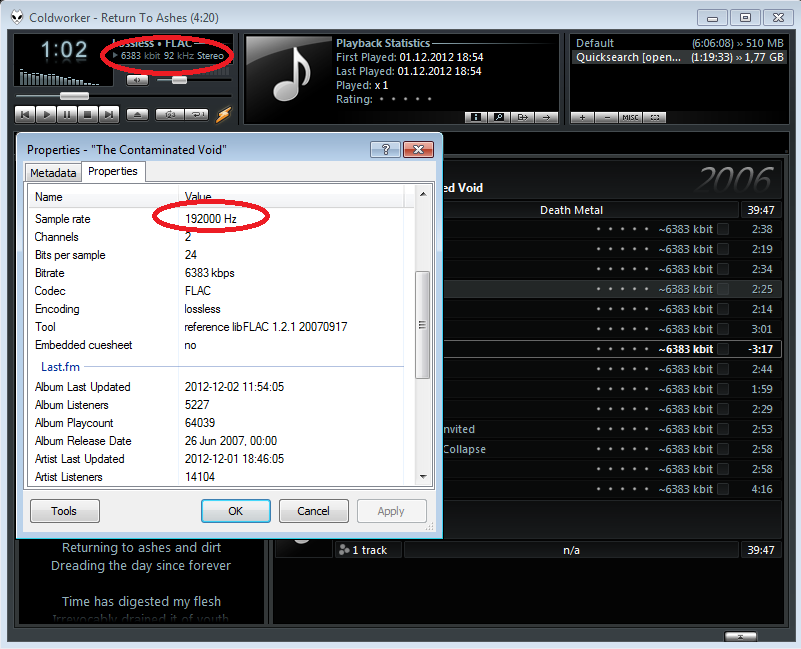
Task: Click the Play button in player controls
Action: click(x=46, y=114)
